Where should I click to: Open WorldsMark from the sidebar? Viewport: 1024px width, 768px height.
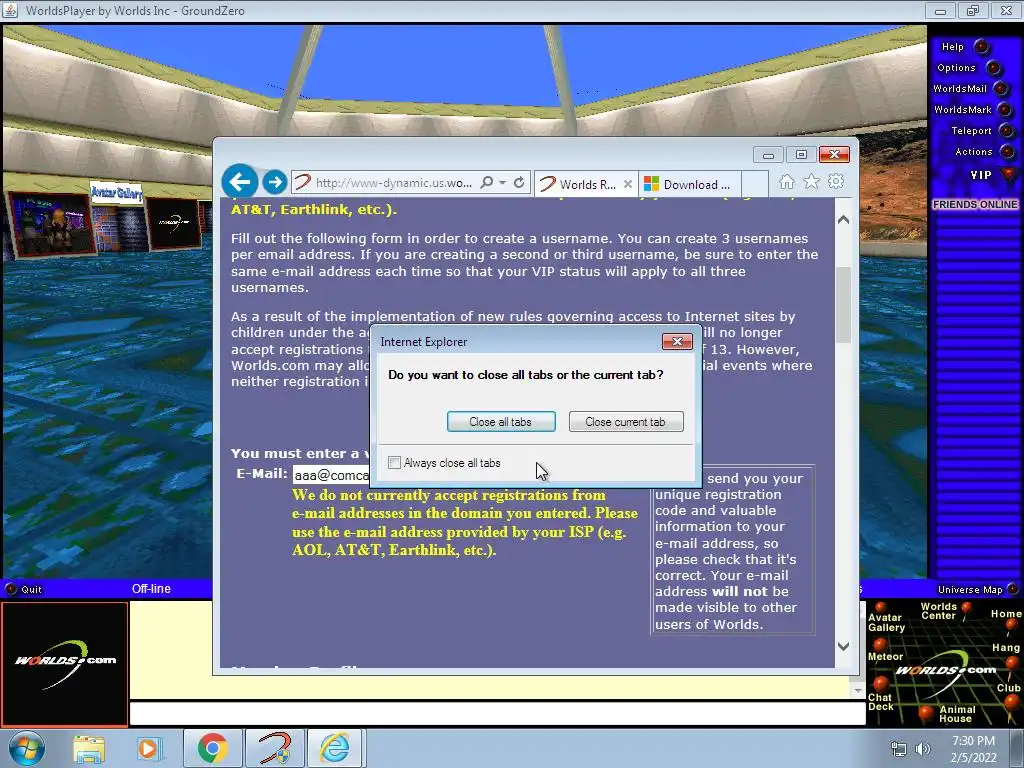coord(972,110)
